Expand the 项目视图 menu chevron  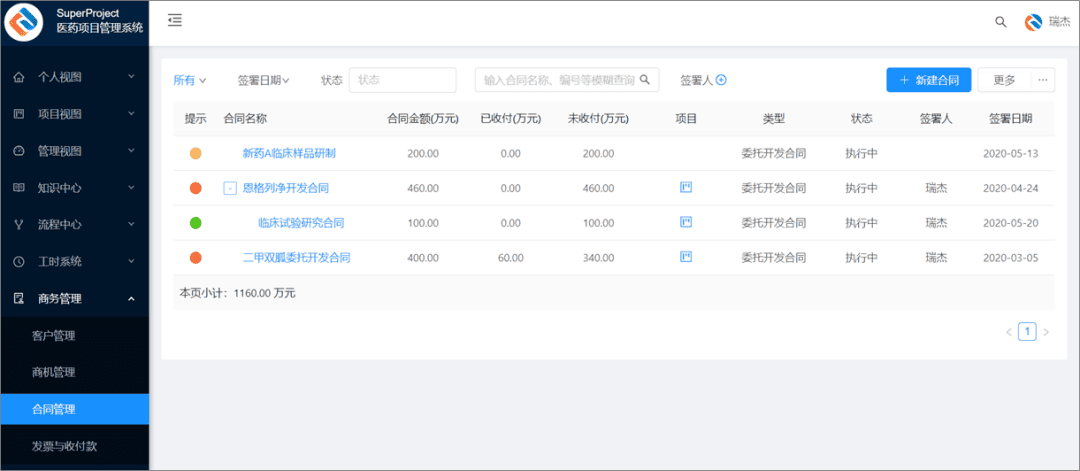coord(132,114)
